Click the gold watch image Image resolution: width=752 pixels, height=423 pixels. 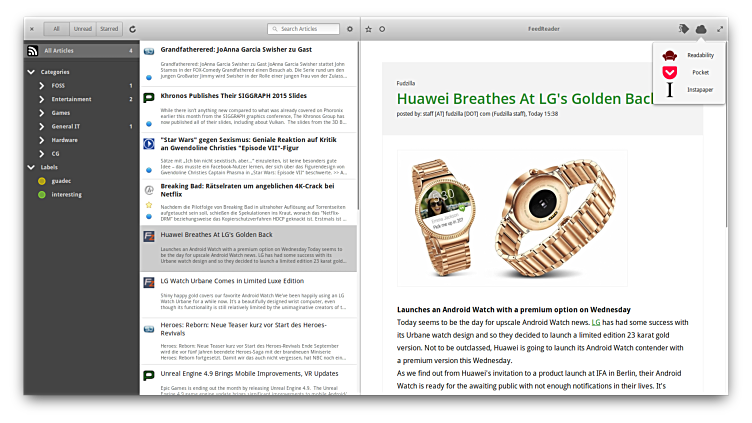(512, 218)
